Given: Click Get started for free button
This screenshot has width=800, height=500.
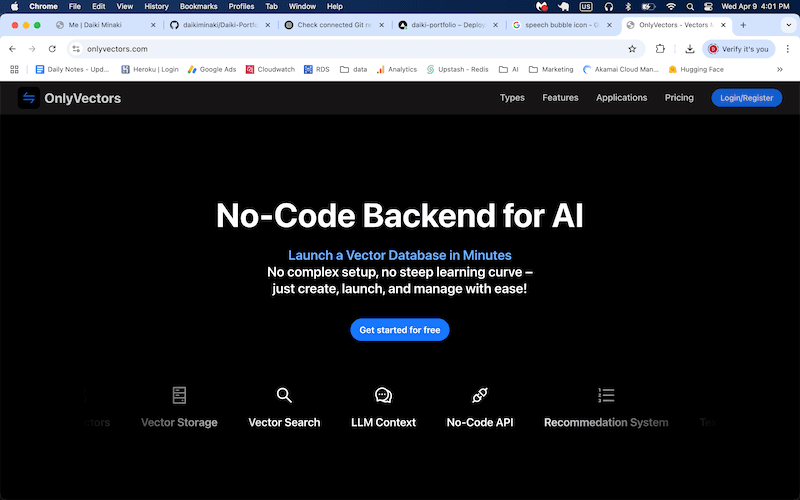Looking at the screenshot, I should 399,330.
